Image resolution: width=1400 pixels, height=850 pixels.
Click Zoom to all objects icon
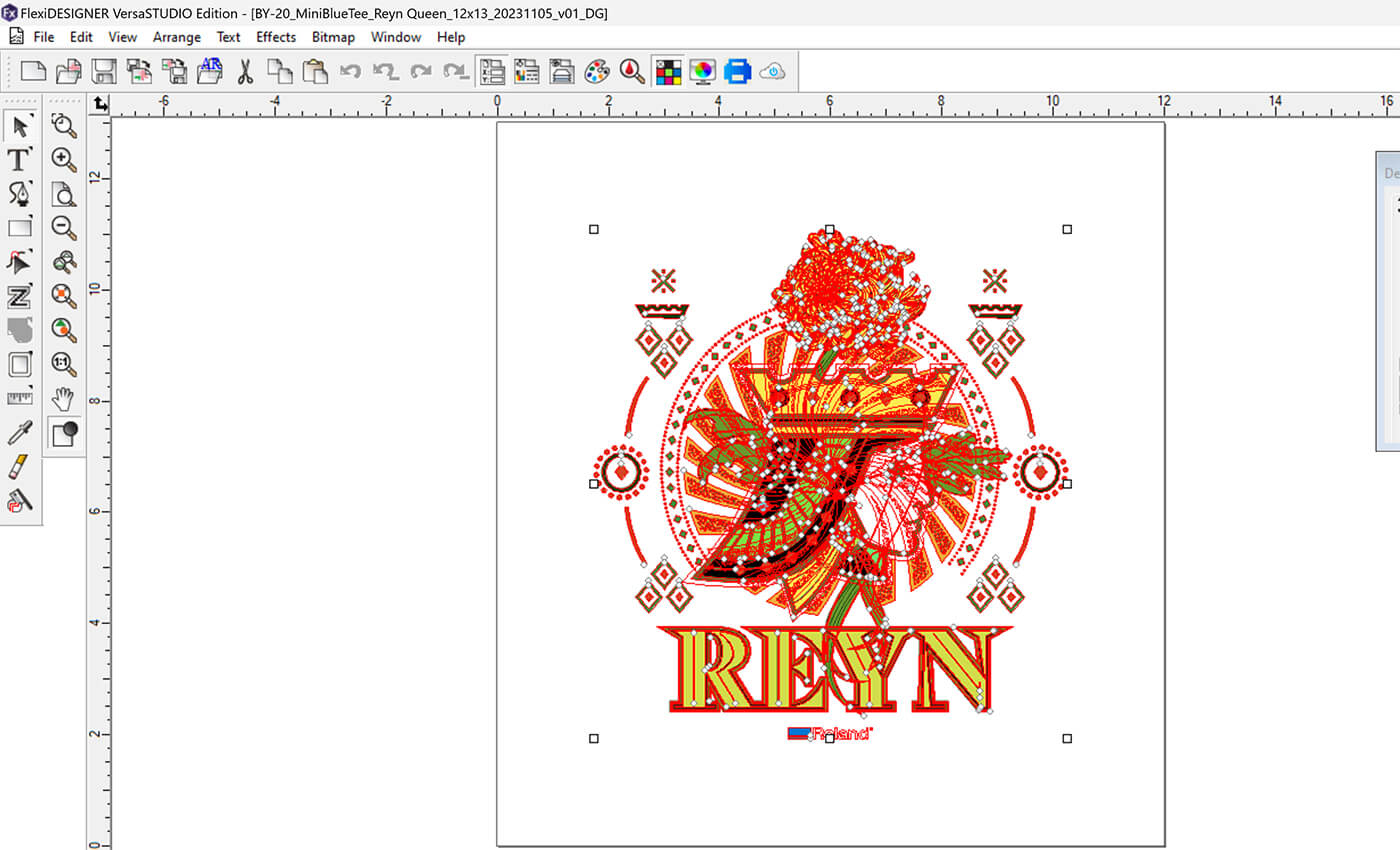(64, 330)
